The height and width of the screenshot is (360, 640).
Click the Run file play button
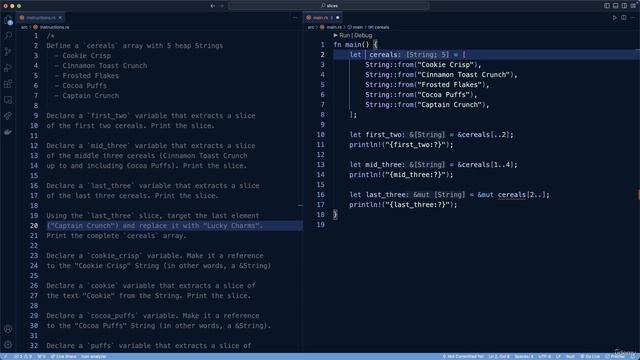(614, 18)
